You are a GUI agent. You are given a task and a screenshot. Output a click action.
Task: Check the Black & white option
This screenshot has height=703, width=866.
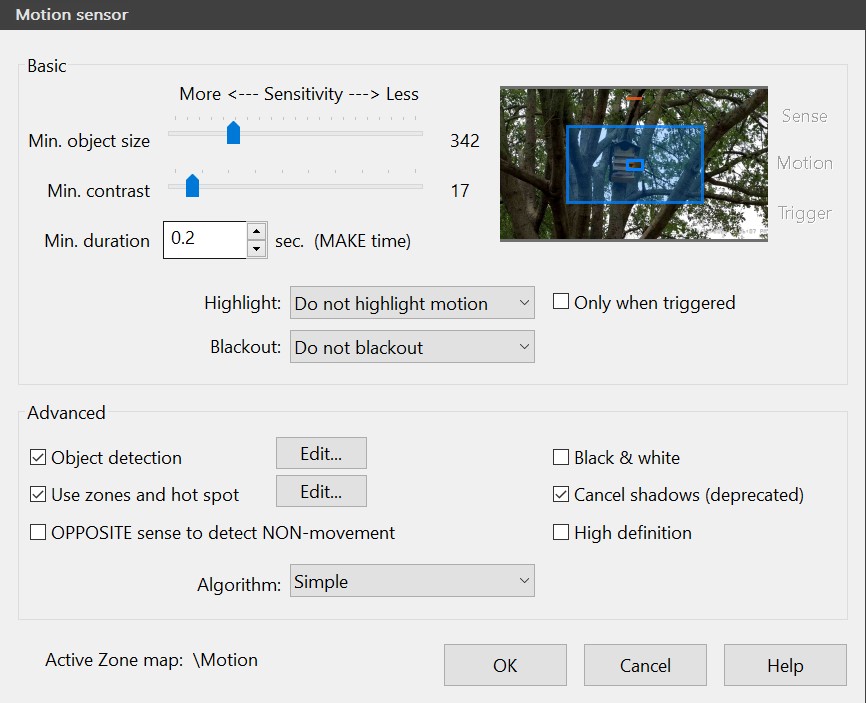[561, 458]
